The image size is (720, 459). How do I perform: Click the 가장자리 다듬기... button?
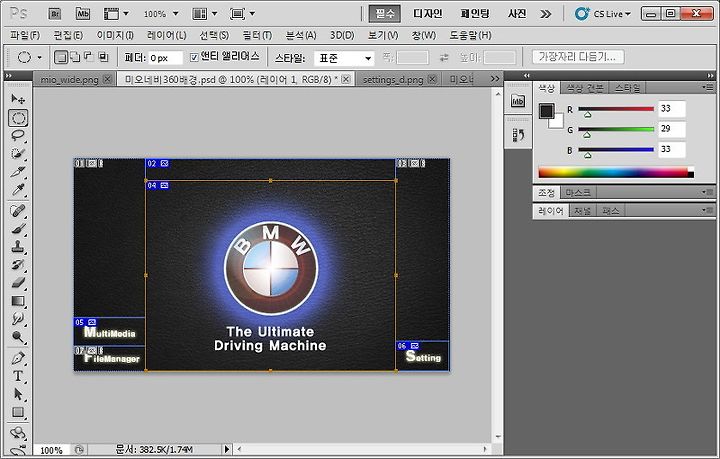pos(577,57)
